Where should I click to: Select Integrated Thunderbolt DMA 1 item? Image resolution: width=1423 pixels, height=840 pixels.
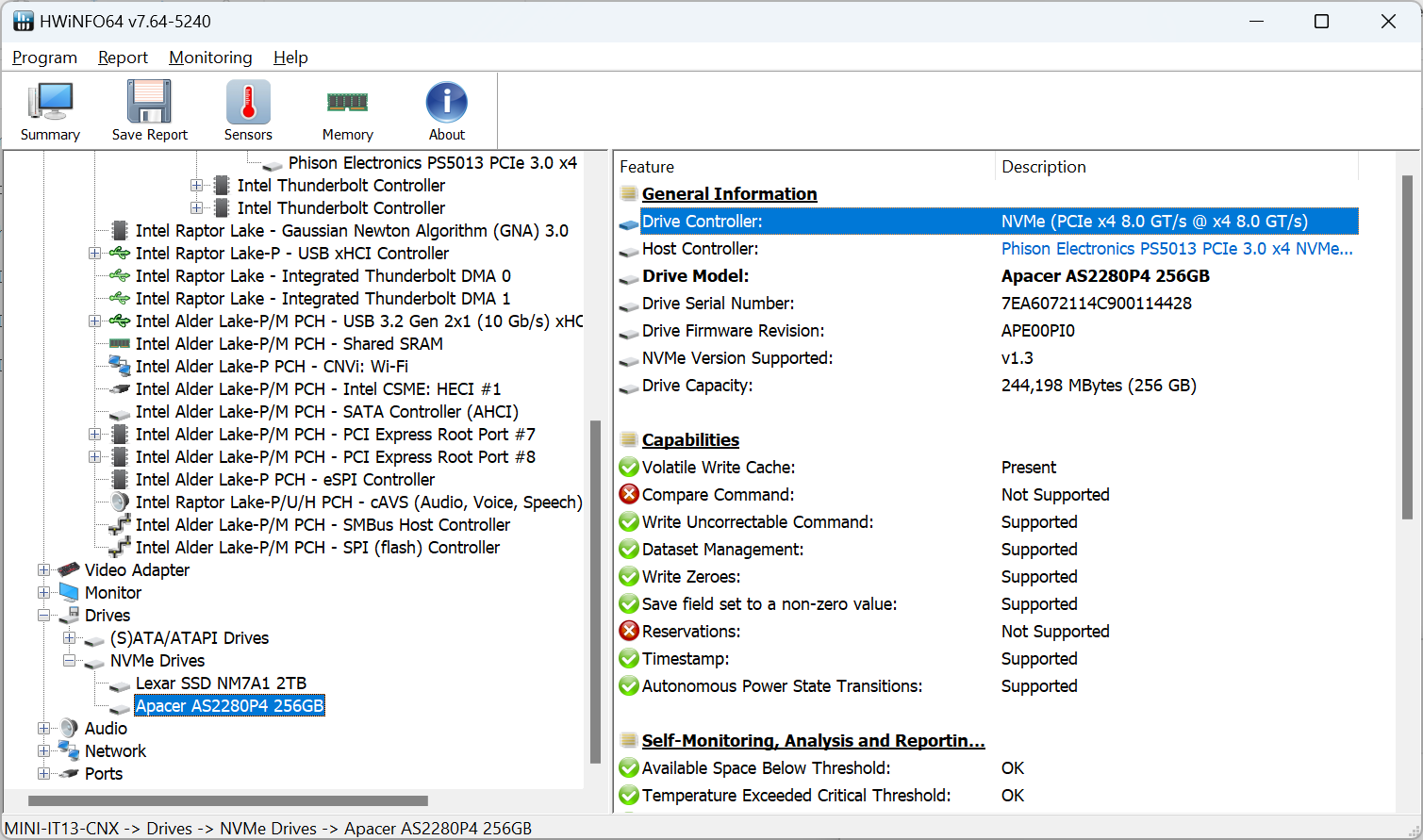coord(323,298)
